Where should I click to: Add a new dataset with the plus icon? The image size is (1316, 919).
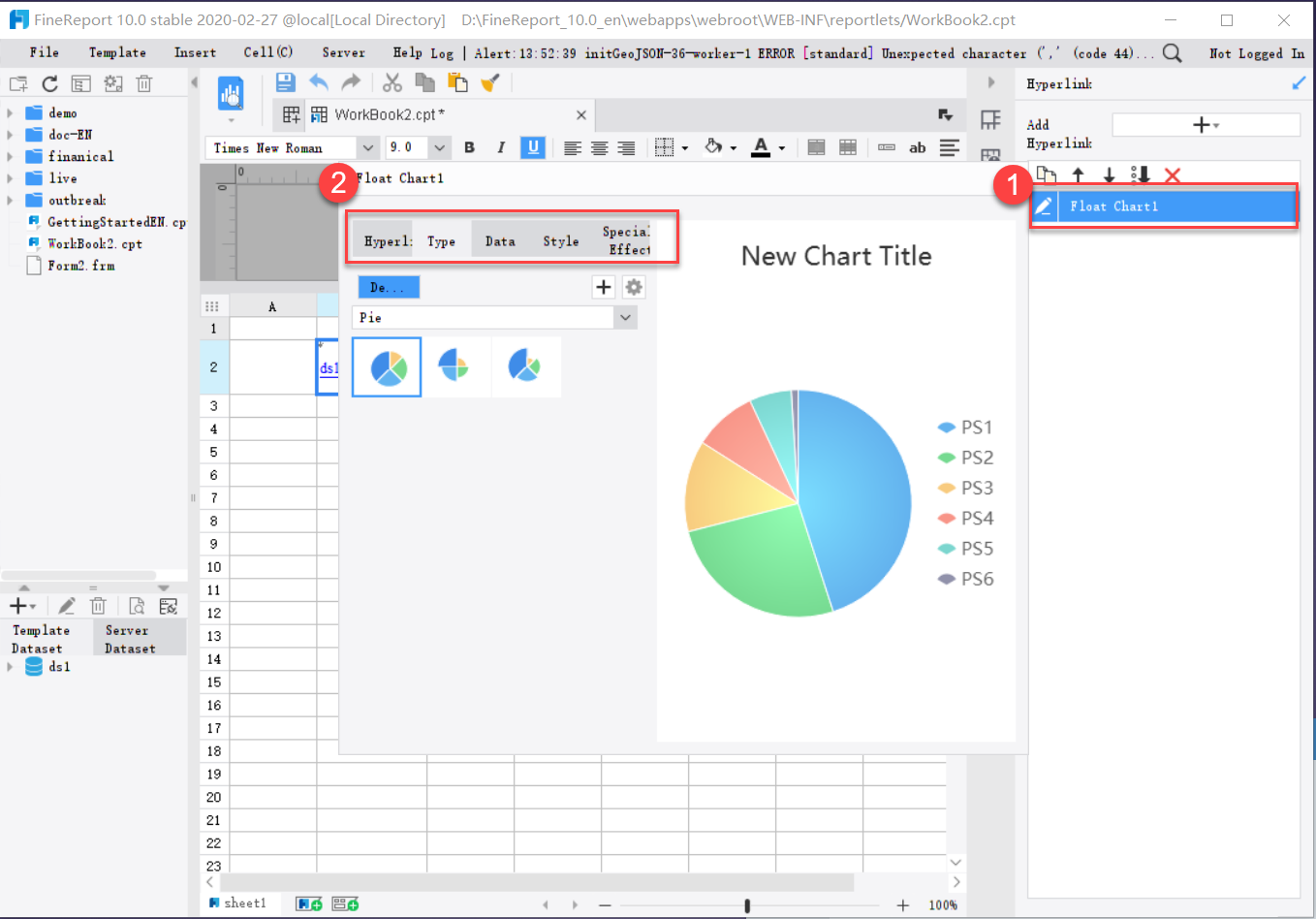coord(16,605)
